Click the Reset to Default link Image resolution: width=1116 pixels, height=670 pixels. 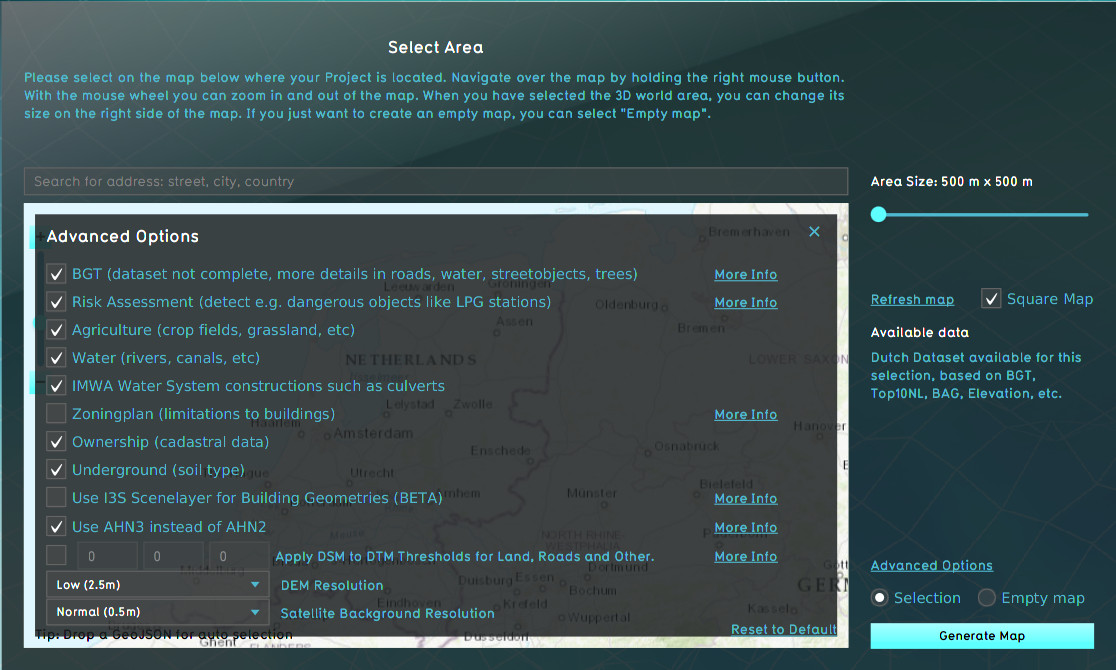783,629
